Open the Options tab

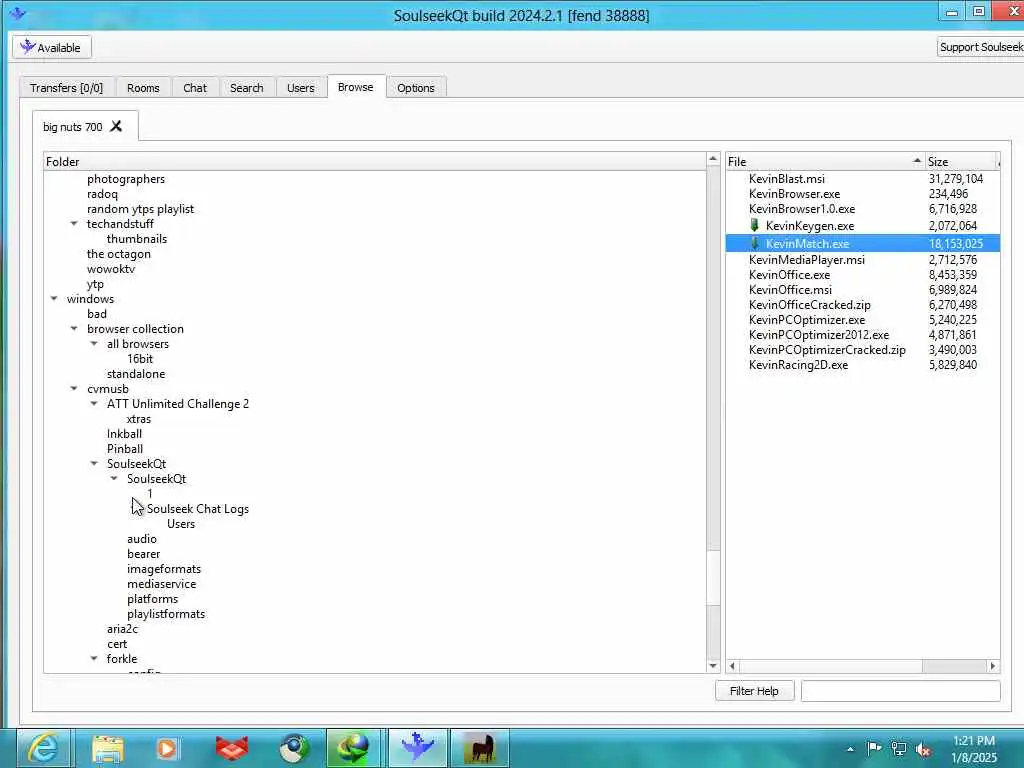[x=416, y=88]
